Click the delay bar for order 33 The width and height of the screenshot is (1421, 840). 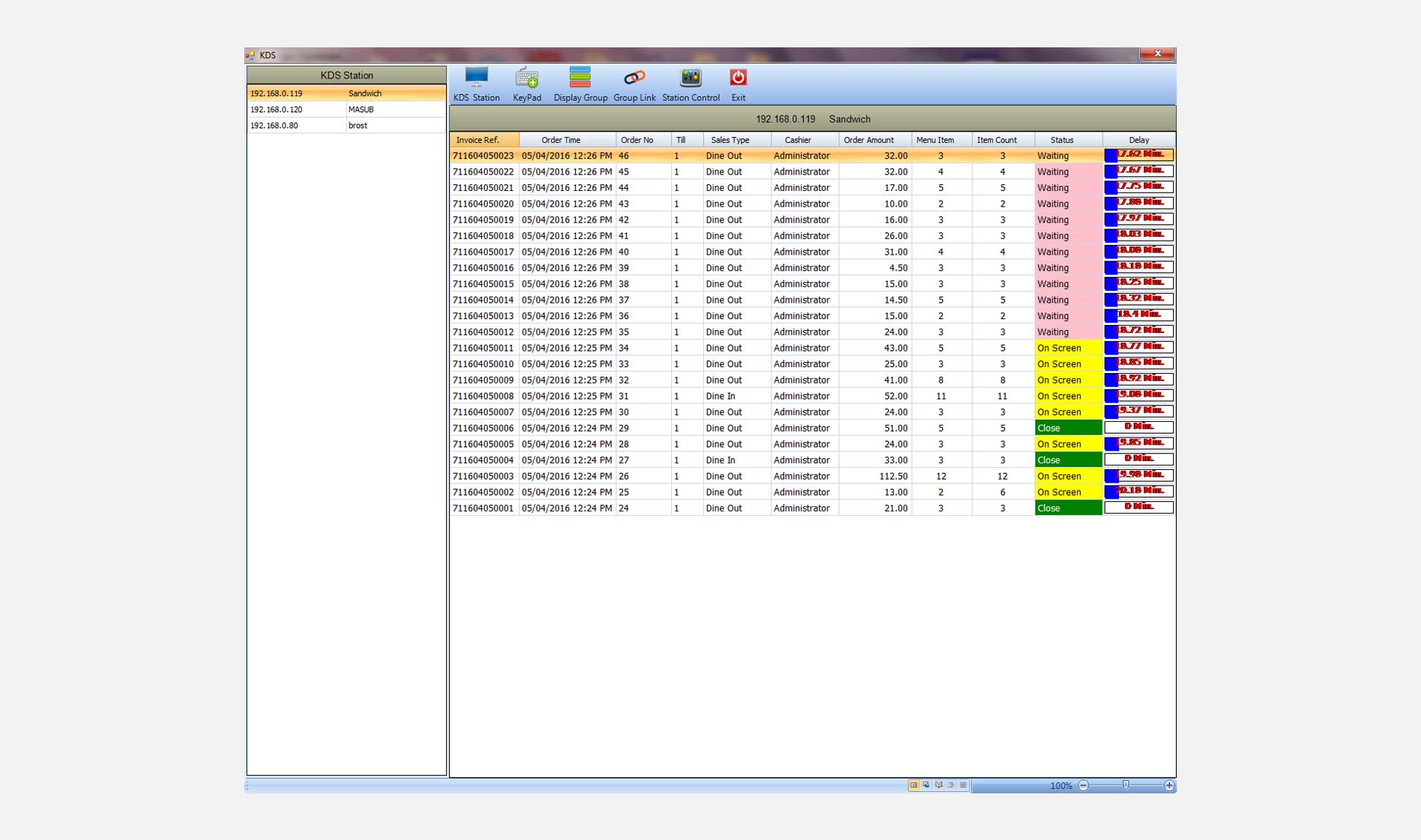(1138, 363)
